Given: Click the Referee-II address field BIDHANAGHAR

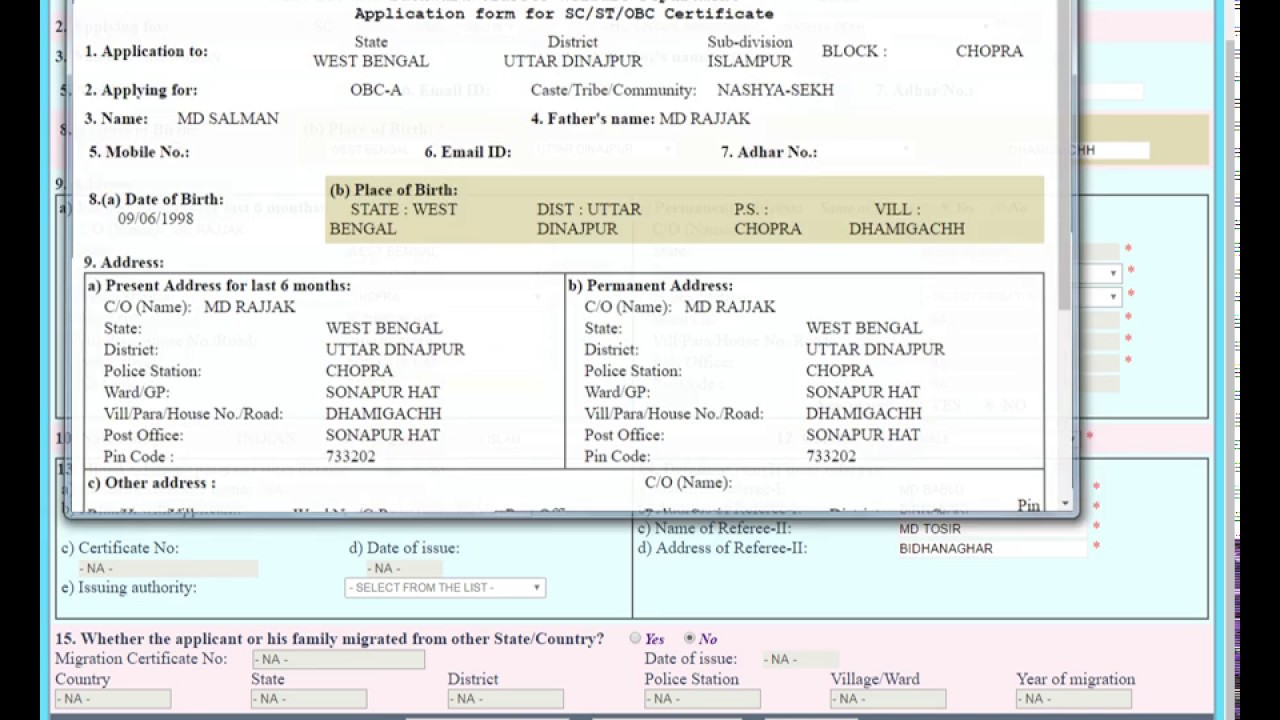Looking at the screenshot, I should click(x=991, y=548).
